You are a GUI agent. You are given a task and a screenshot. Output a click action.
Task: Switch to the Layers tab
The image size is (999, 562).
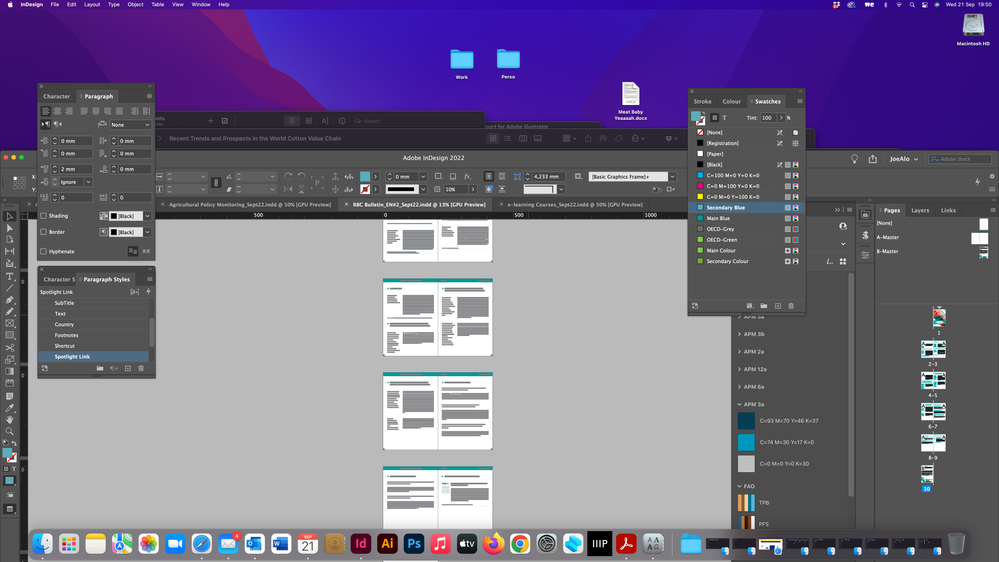(x=920, y=210)
